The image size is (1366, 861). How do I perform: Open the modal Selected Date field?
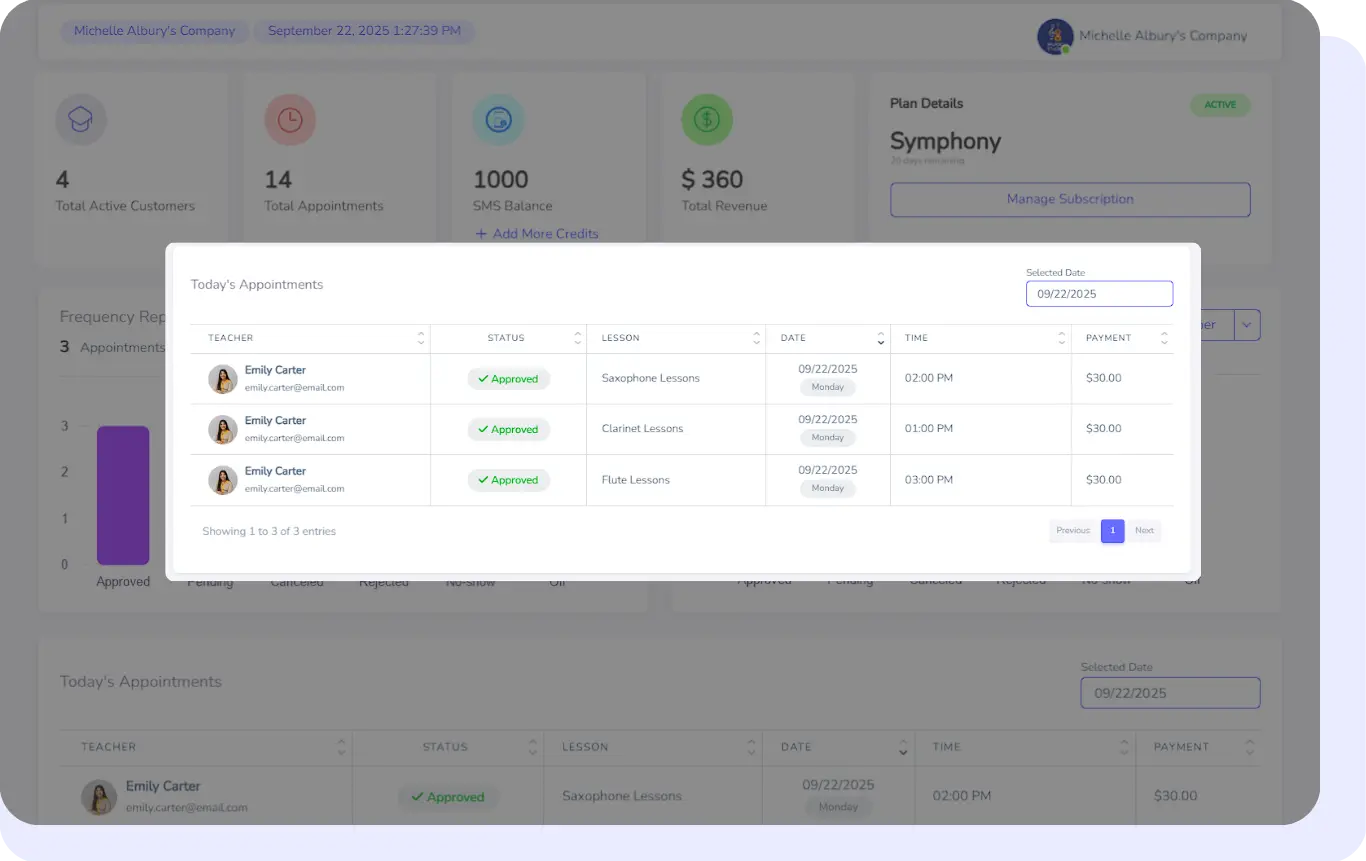1099,294
